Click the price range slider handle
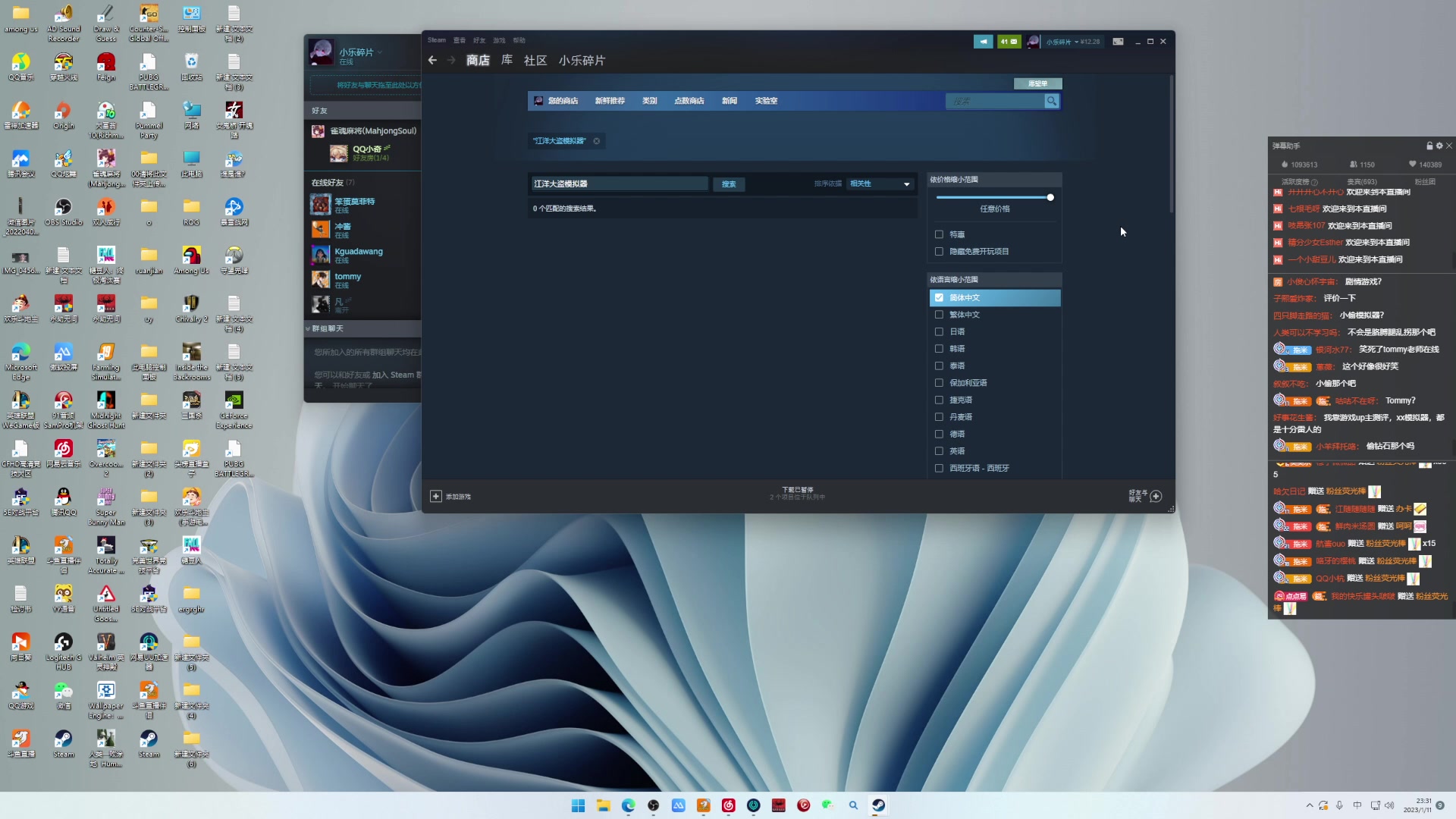 pos(1050,198)
